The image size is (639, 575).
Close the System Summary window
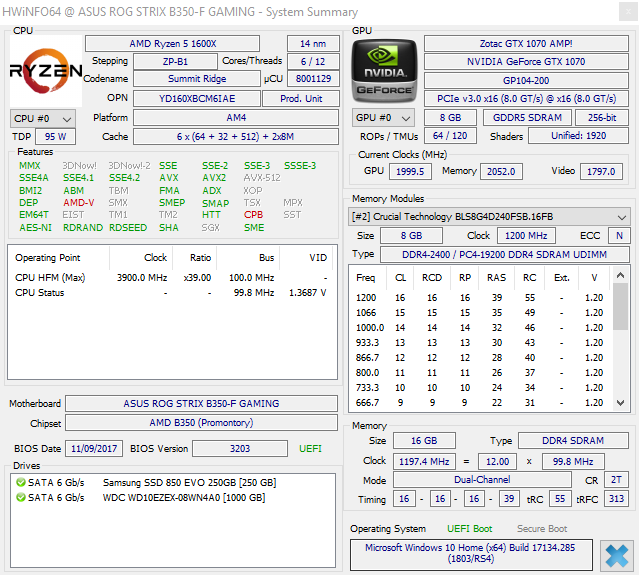(x=628, y=11)
